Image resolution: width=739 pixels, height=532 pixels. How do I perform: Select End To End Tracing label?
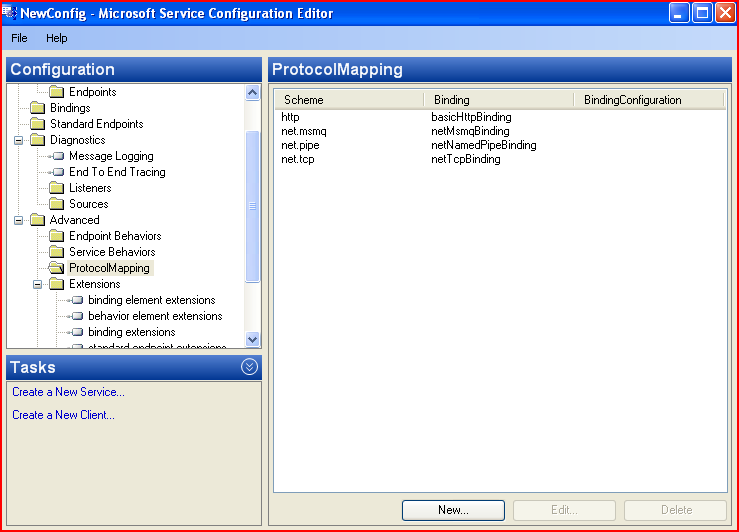tap(117, 172)
